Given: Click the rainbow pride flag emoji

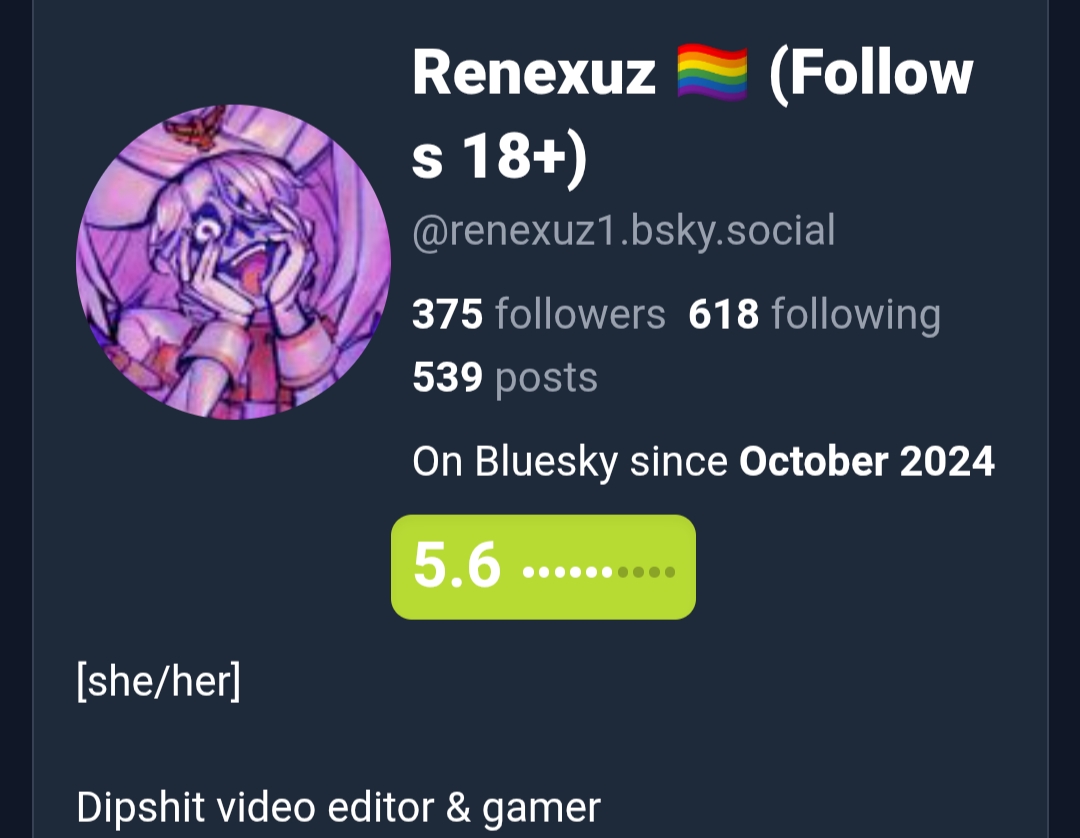Looking at the screenshot, I should [712, 73].
